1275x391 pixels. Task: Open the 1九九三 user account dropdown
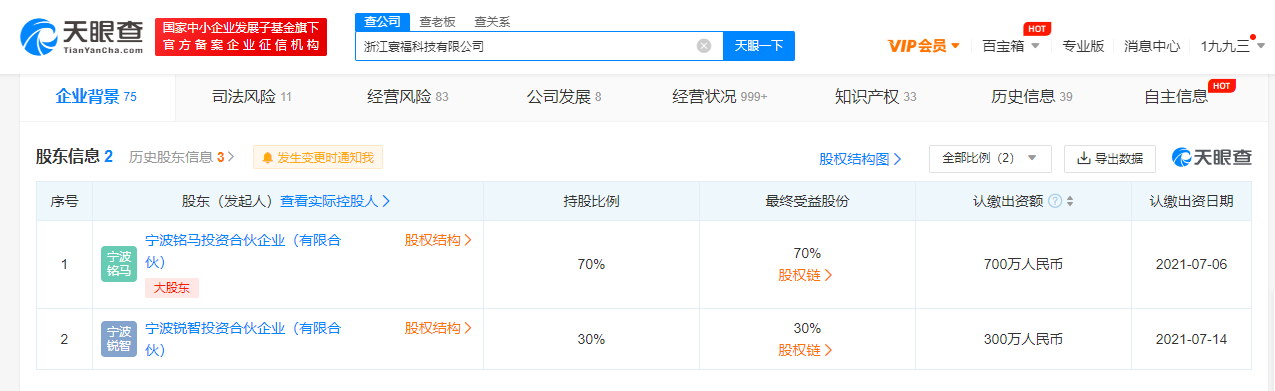pos(1232,46)
